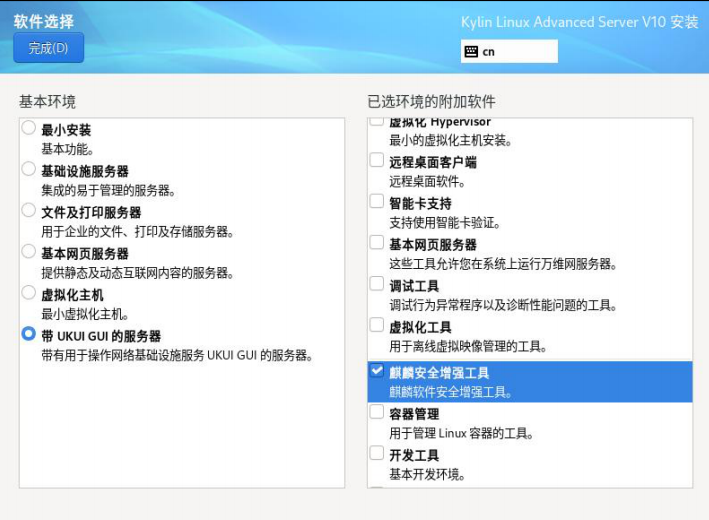Select the 基础设施服务器 radio button
The image size is (709, 520).
(28, 169)
